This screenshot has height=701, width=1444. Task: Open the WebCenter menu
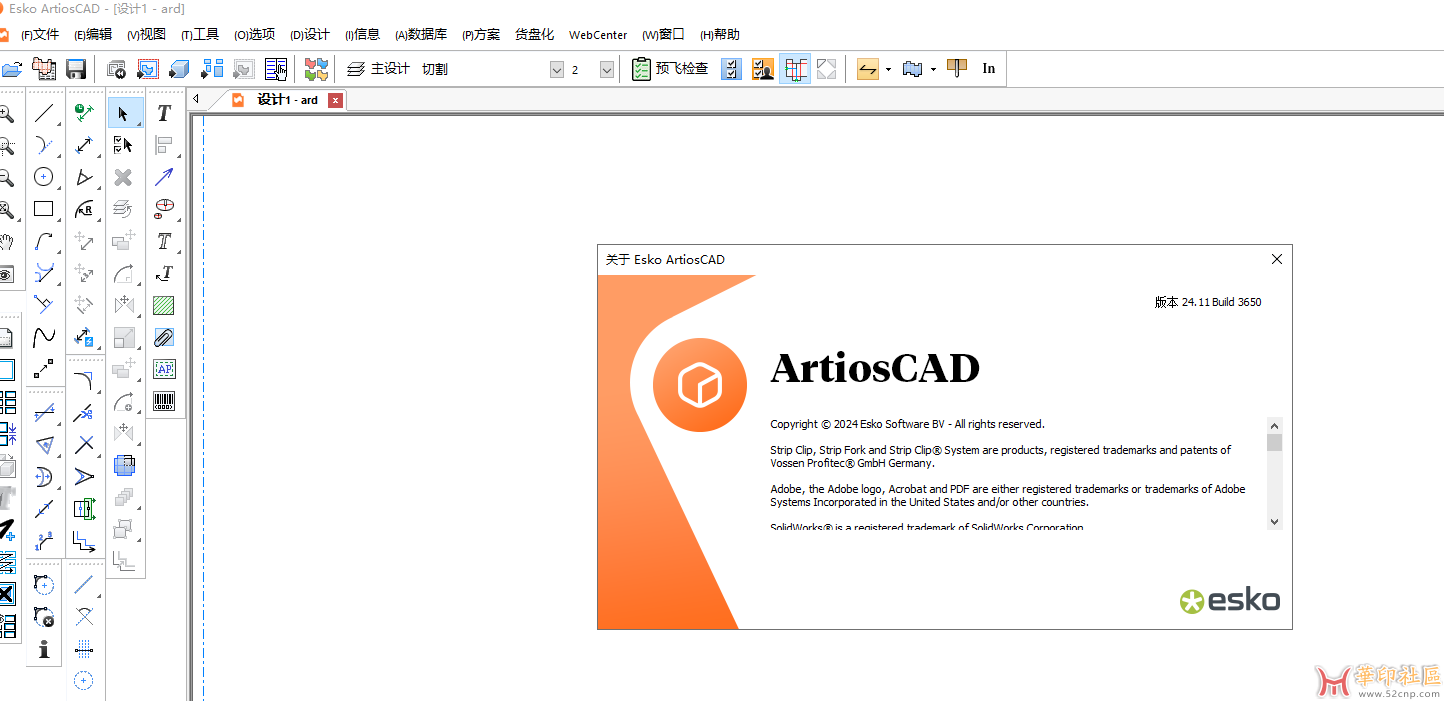click(x=598, y=34)
